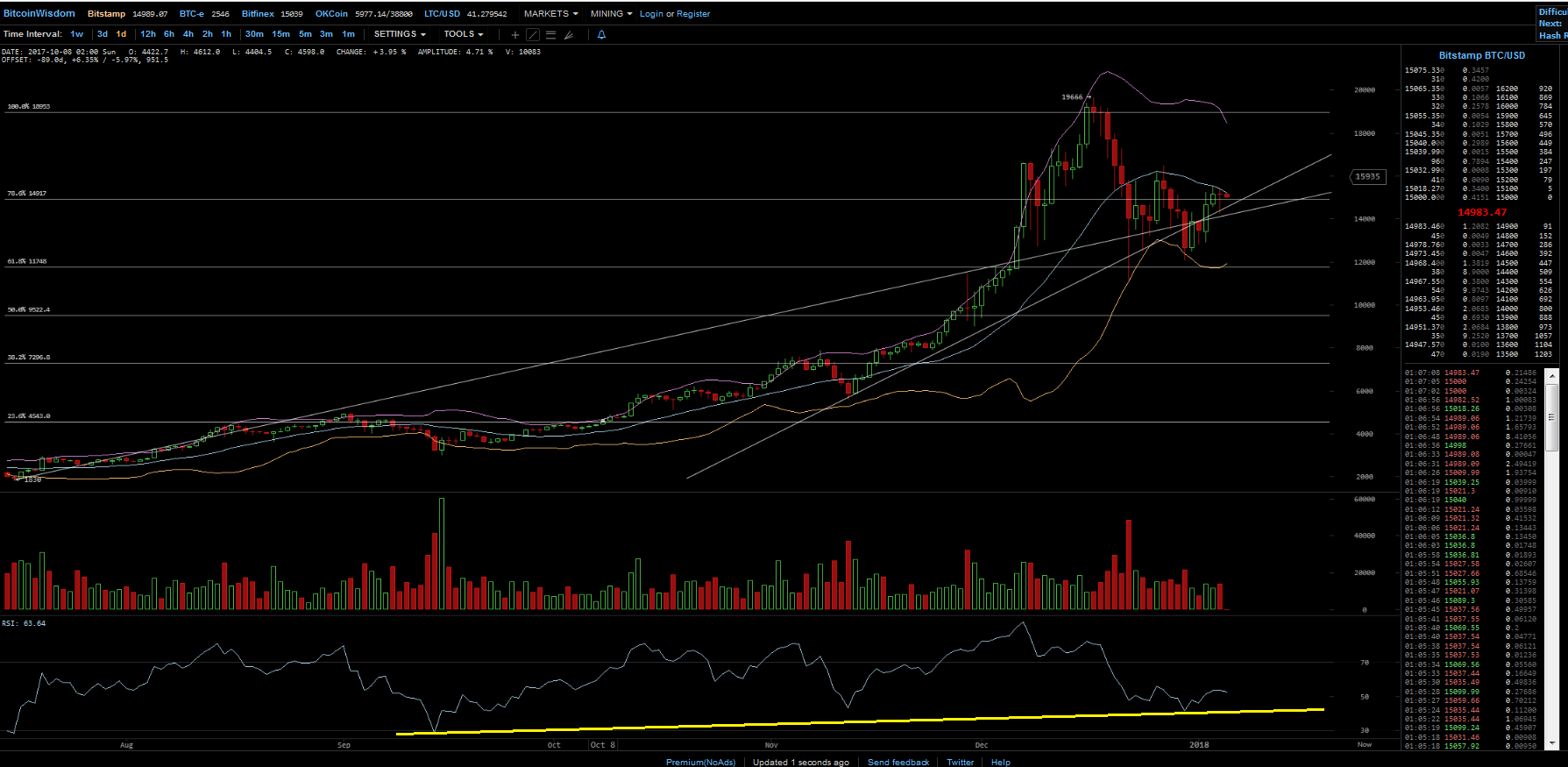The image size is (1568, 767).
Task: Open the OKCoin market link
Action: (331, 14)
